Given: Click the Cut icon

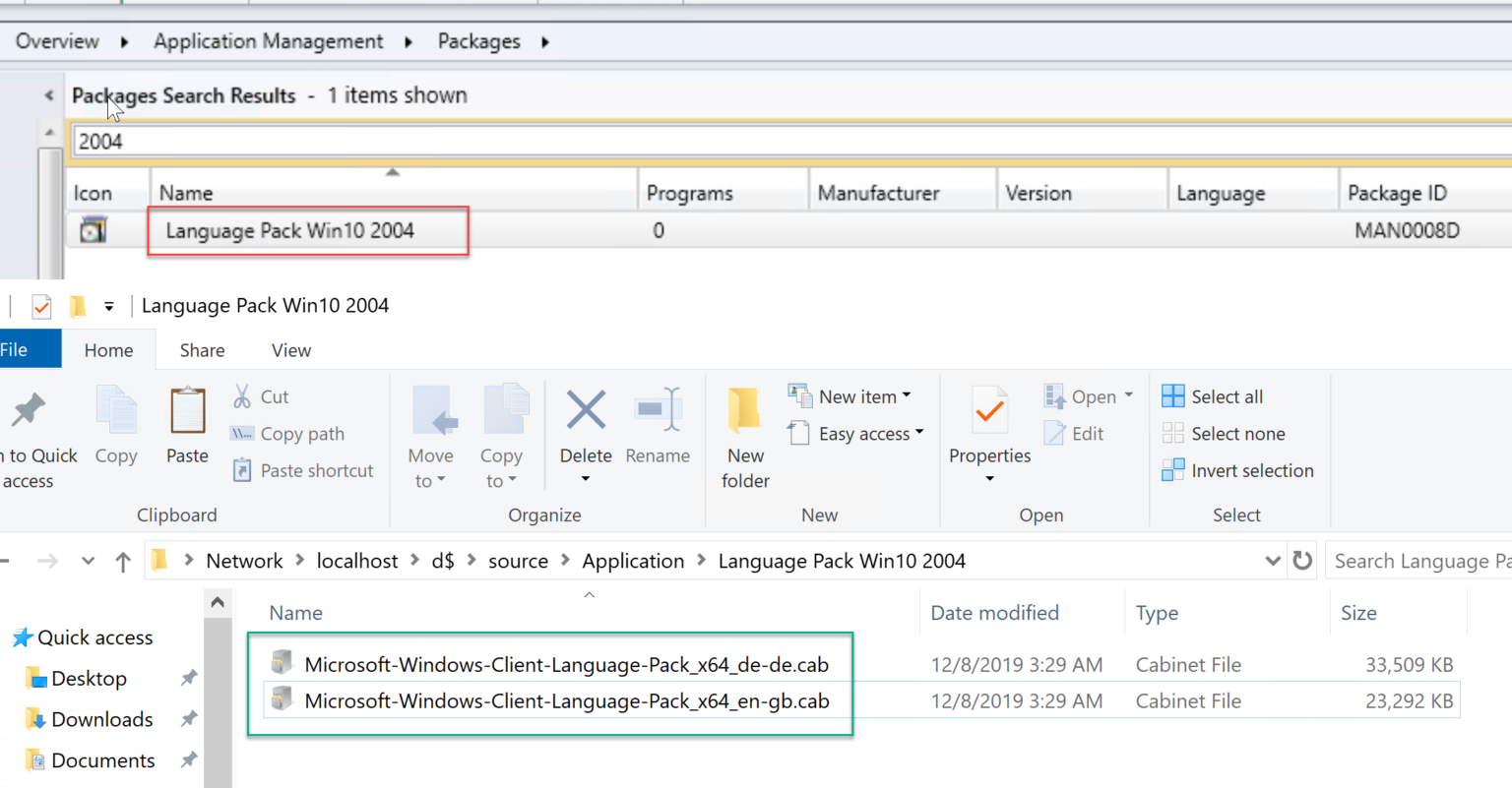Looking at the screenshot, I should (245, 395).
